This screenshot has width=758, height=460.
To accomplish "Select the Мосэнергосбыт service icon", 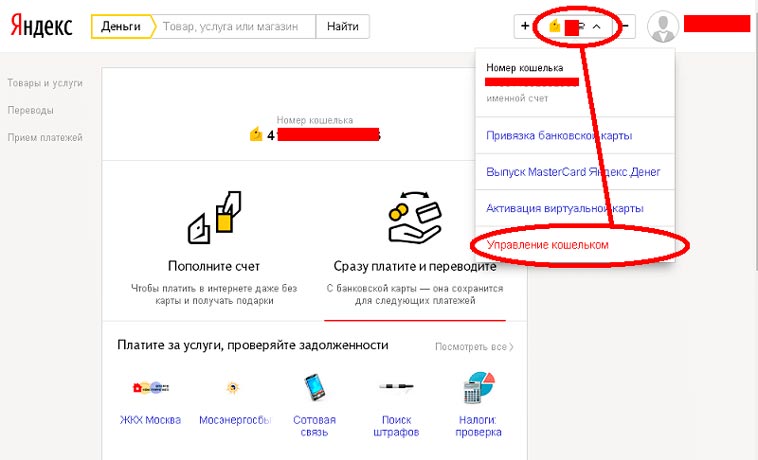I will coord(233,387).
